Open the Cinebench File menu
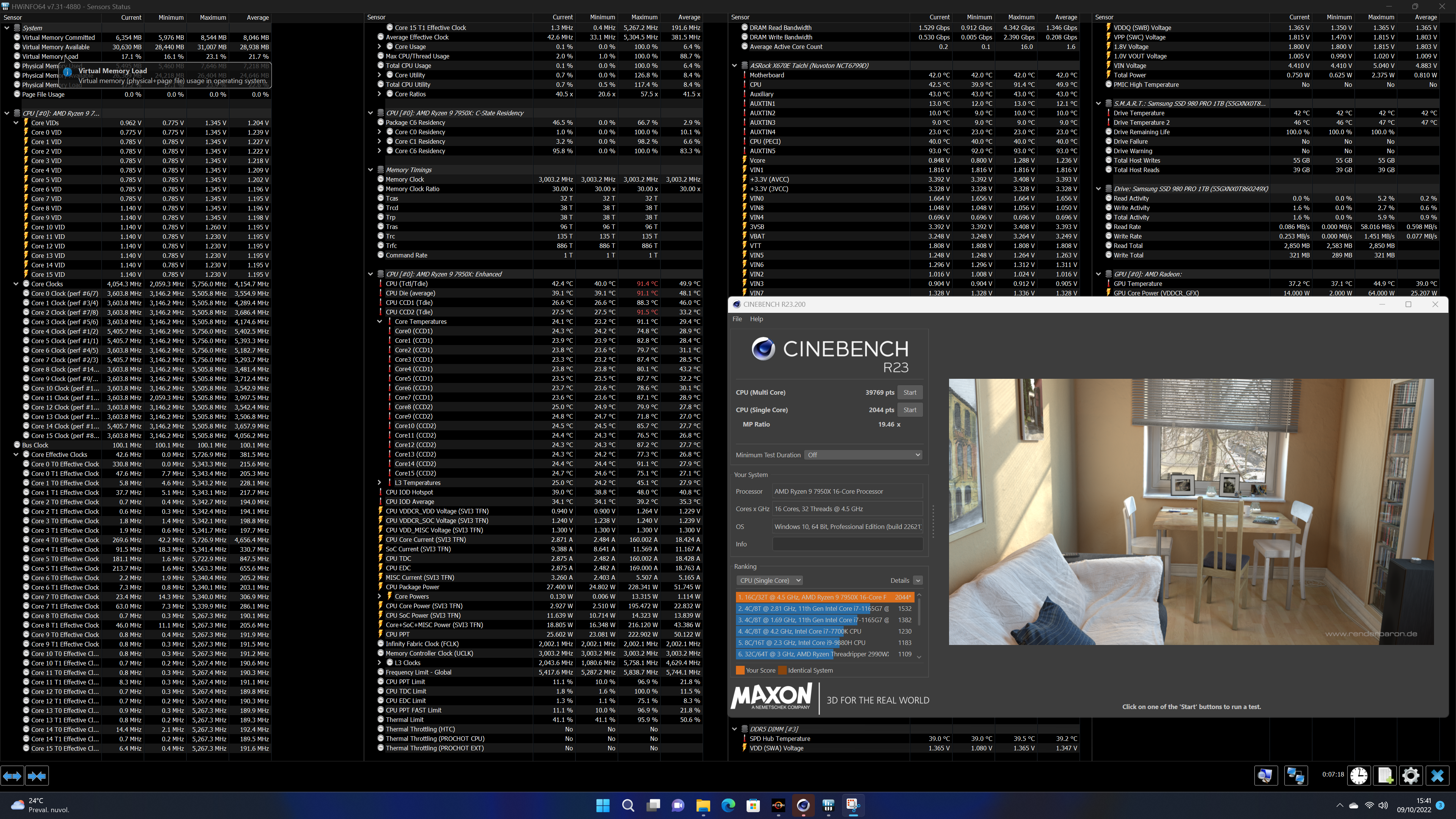 (x=737, y=319)
